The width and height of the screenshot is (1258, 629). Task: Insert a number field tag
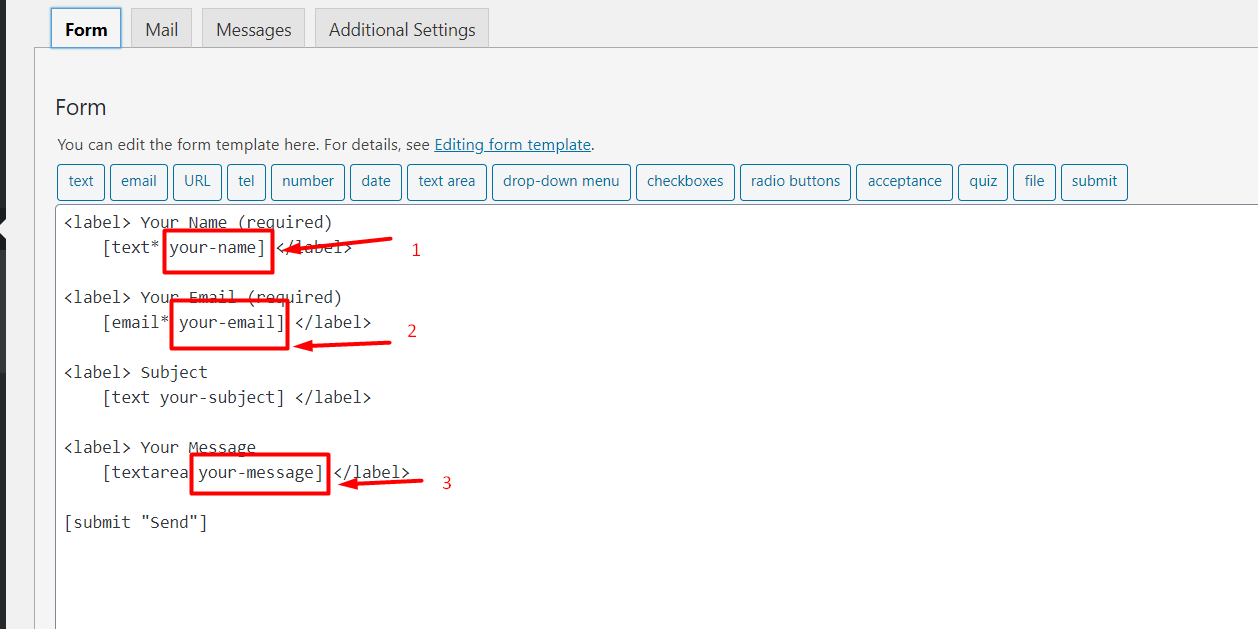click(308, 182)
